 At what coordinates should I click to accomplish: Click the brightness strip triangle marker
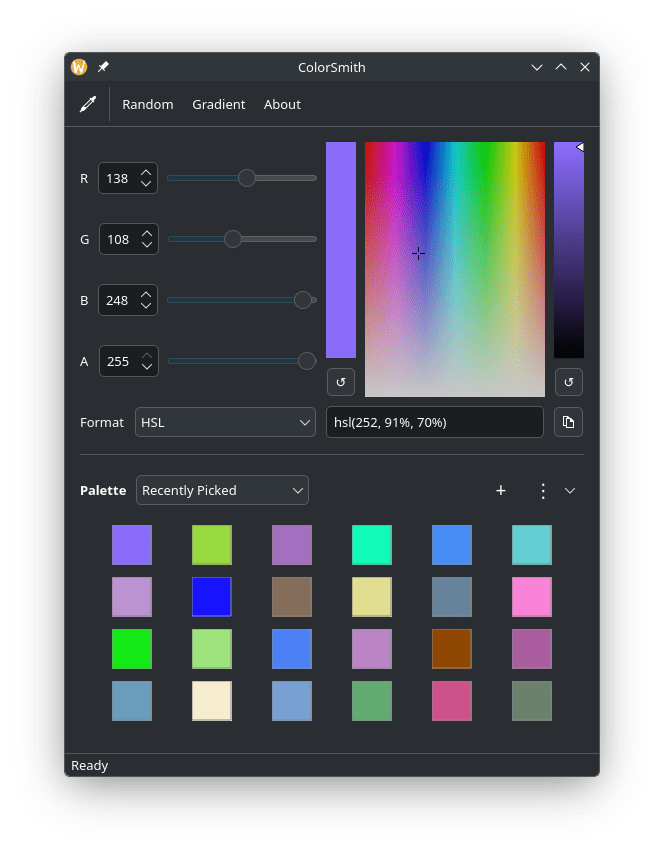[580, 147]
